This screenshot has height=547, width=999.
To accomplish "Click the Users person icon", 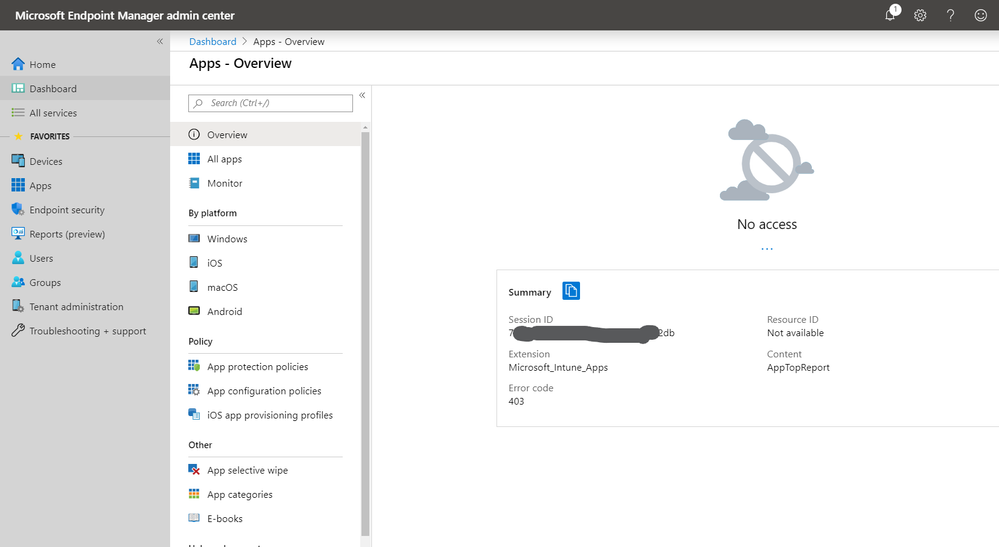I will click(x=18, y=257).
